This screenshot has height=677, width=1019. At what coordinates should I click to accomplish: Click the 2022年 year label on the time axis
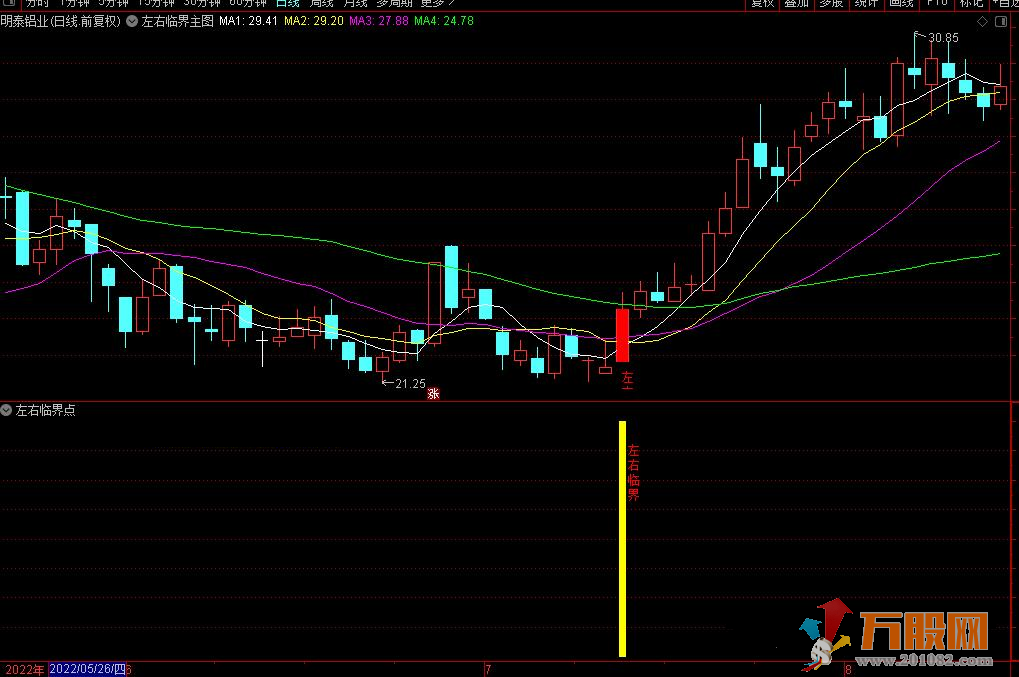25,670
